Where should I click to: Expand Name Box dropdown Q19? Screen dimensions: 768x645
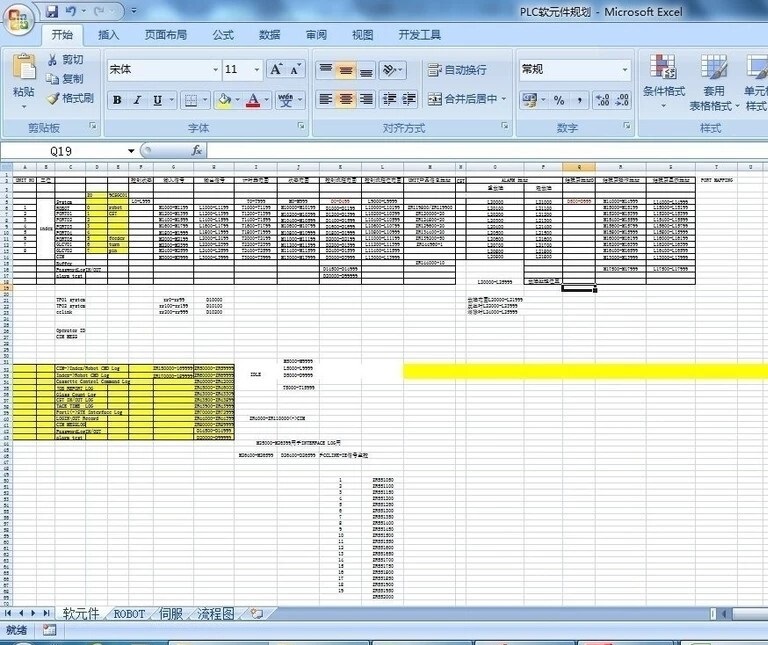(131, 151)
